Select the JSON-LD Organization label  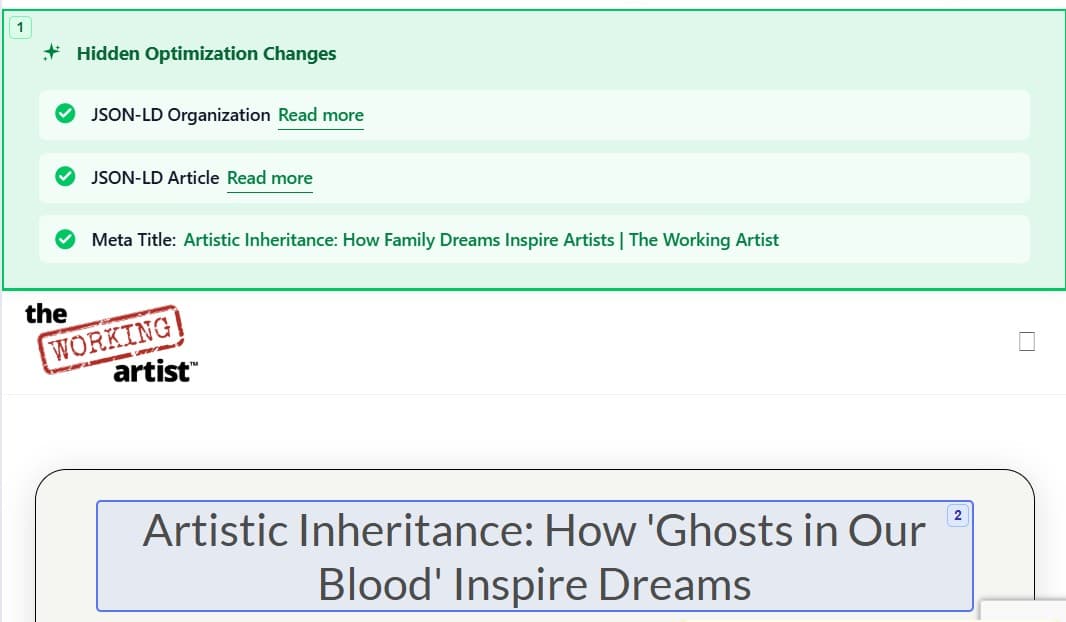tap(181, 115)
